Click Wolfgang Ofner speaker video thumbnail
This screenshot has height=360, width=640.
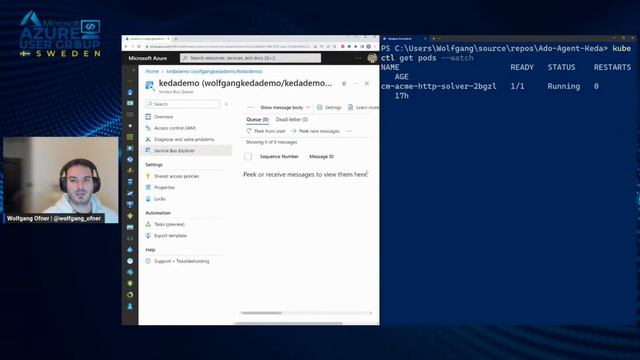pyautogui.click(x=61, y=180)
